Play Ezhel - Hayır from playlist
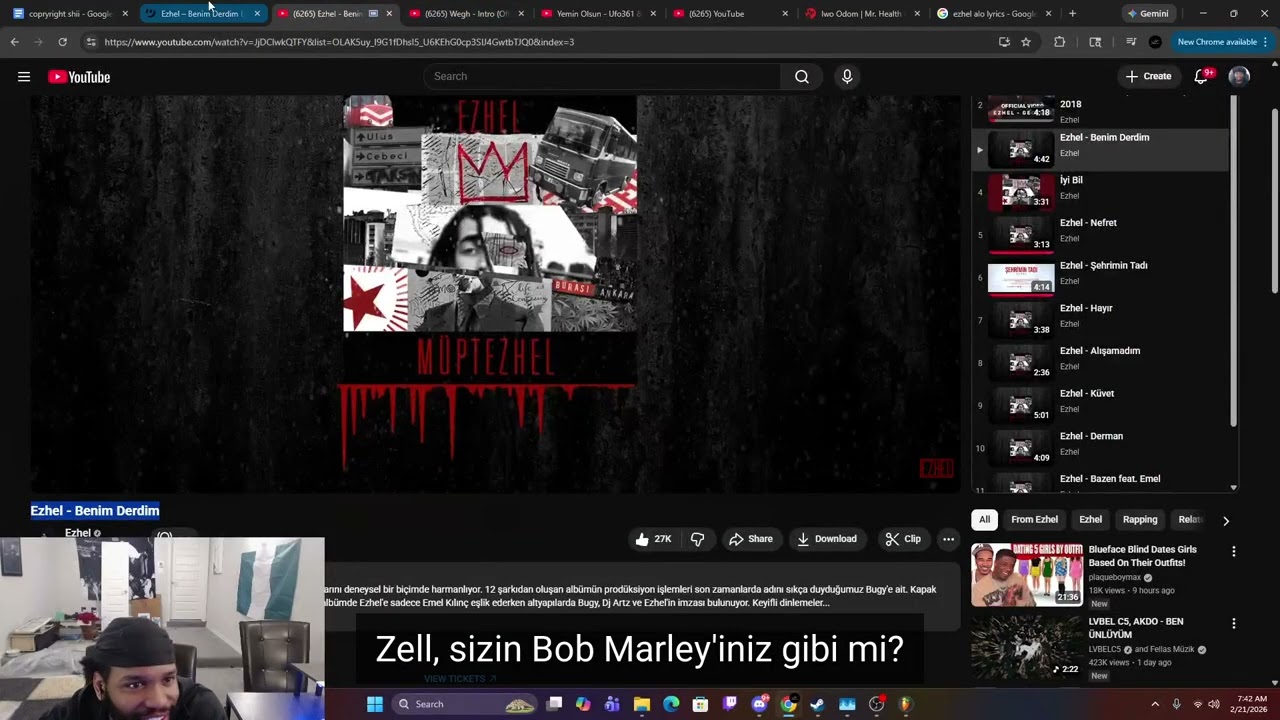This screenshot has height=720, width=1280. tap(1100, 320)
